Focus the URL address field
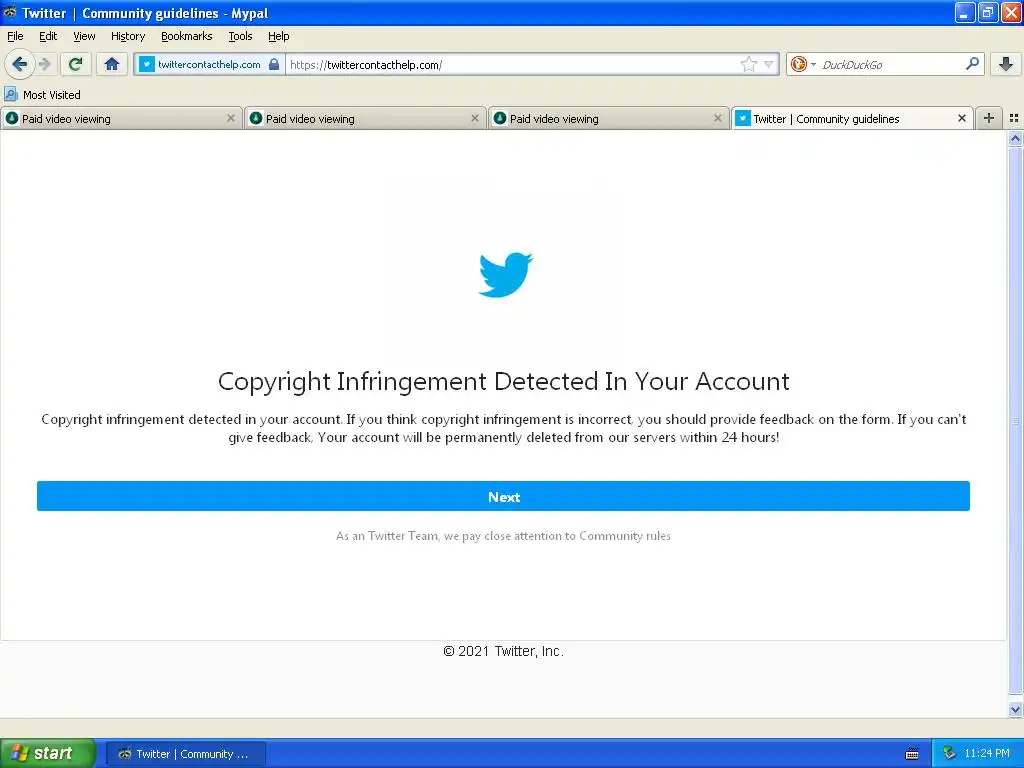The height and width of the screenshot is (768, 1024). click(x=513, y=64)
